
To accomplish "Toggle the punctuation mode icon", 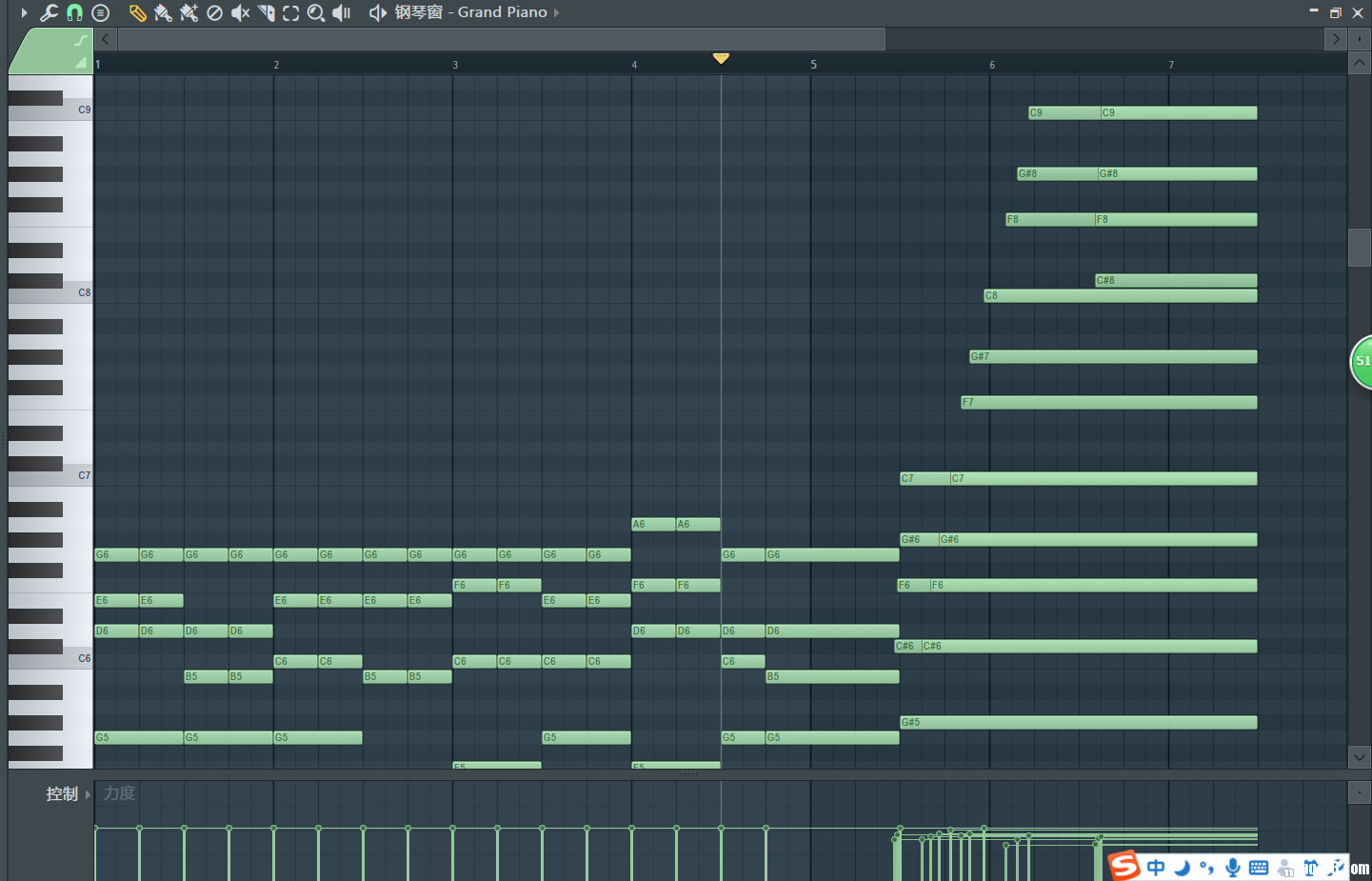I will point(1206,867).
